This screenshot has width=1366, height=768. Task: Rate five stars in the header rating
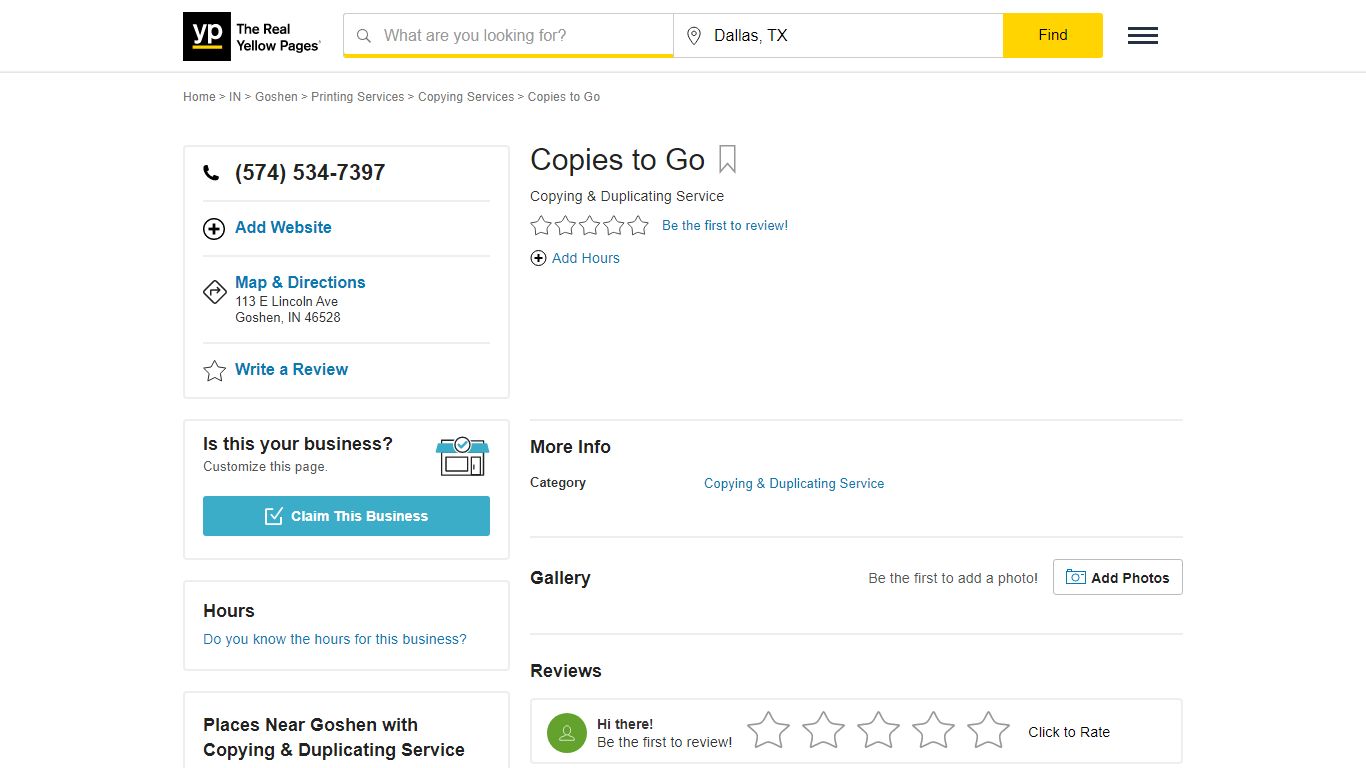[x=638, y=226]
